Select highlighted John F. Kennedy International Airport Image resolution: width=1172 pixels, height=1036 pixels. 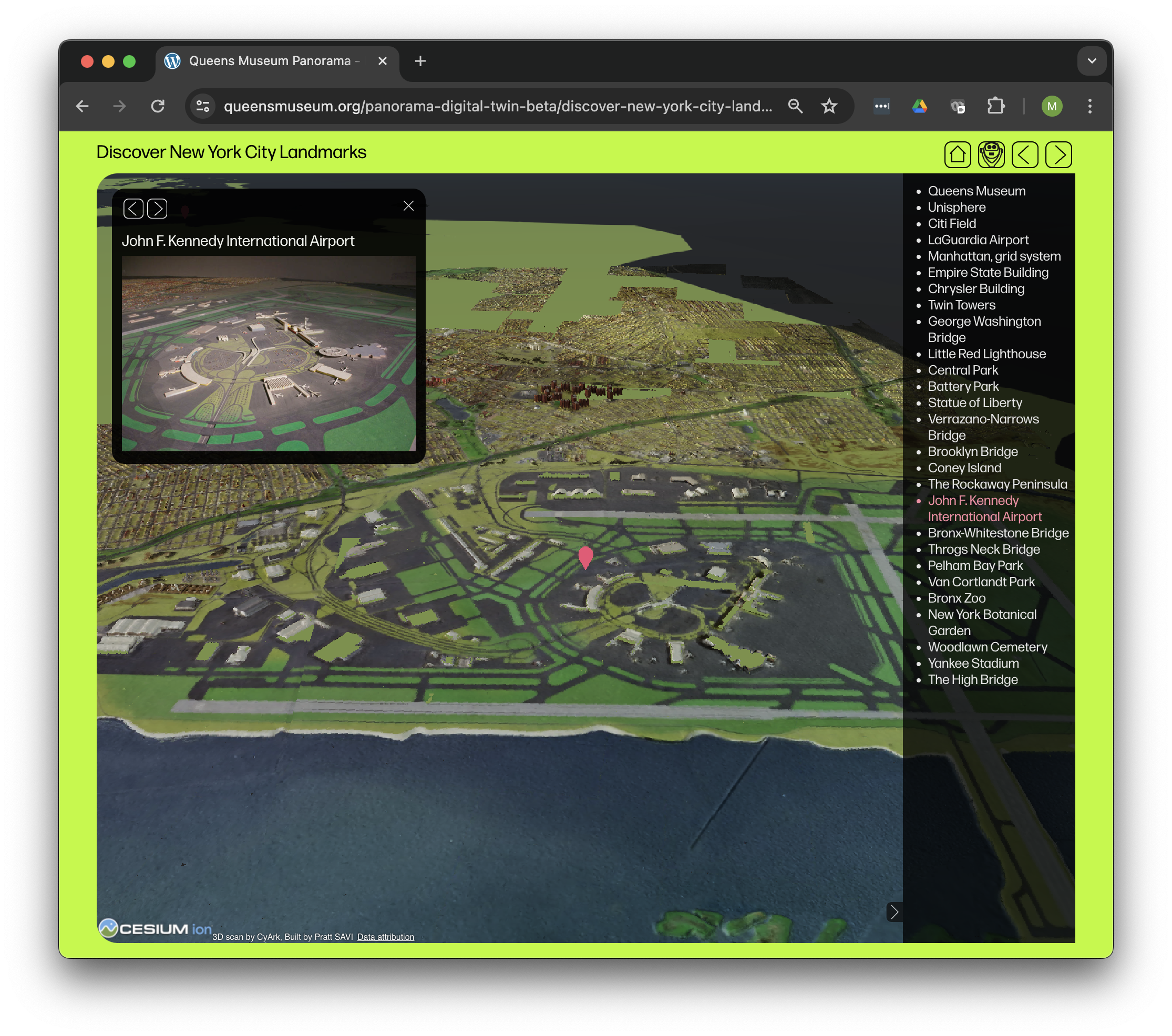coord(984,509)
